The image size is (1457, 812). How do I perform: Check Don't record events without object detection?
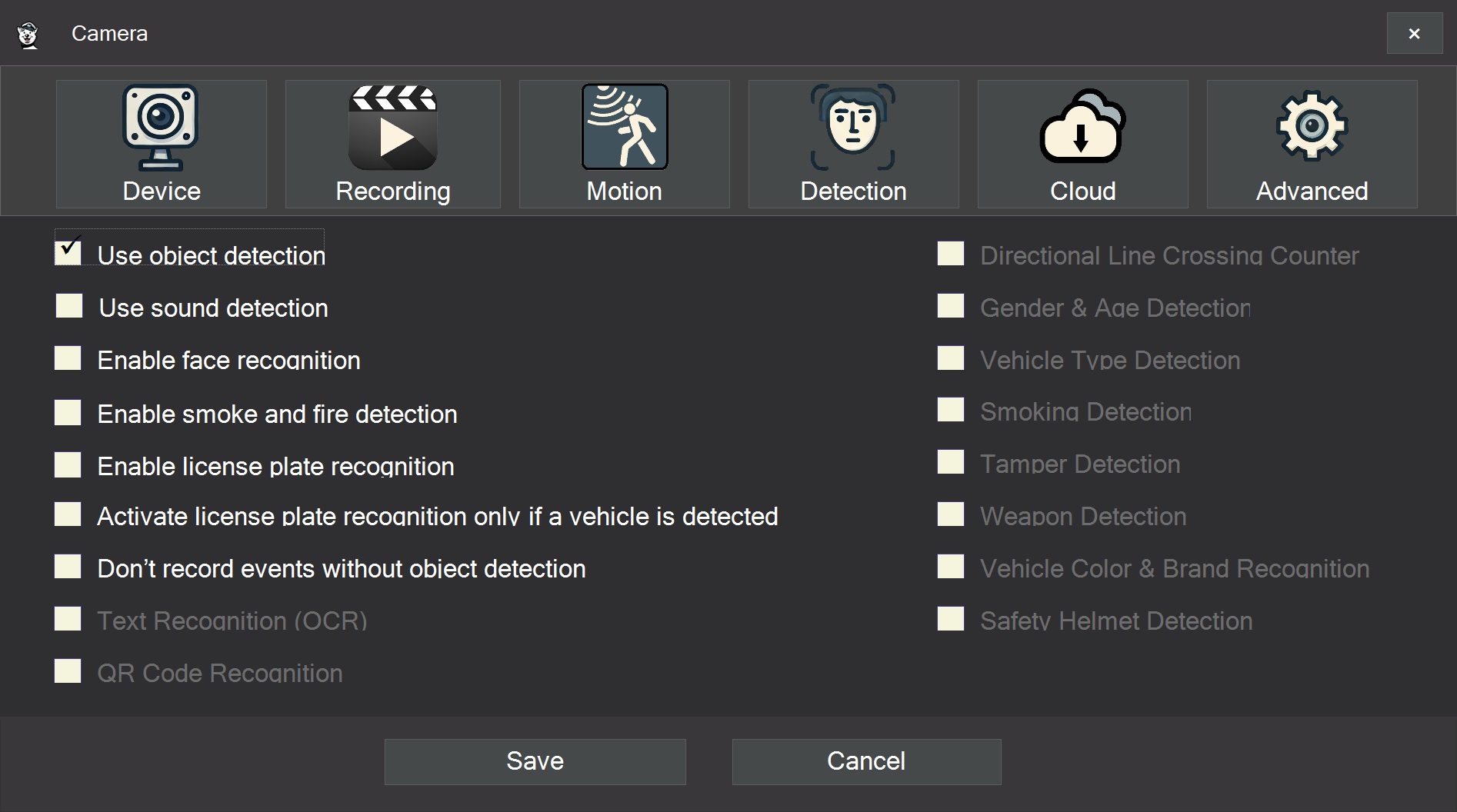pos(68,567)
